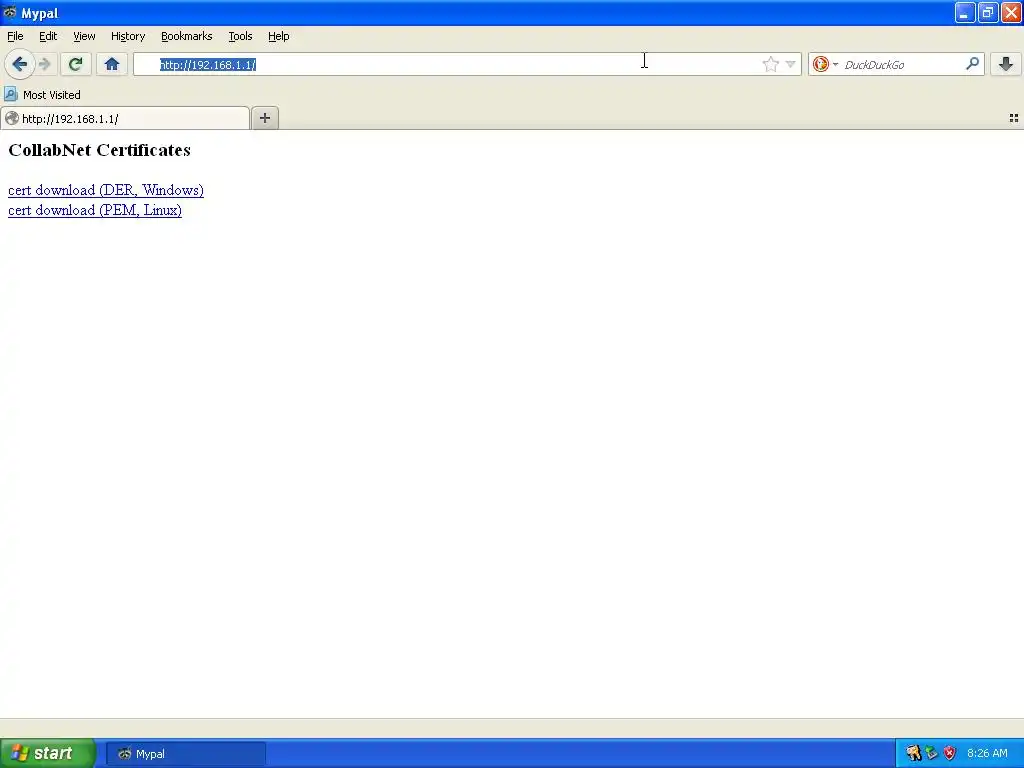Click the 8:26 AM clock
Screen dimensions: 1024x768
coord(987,753)
